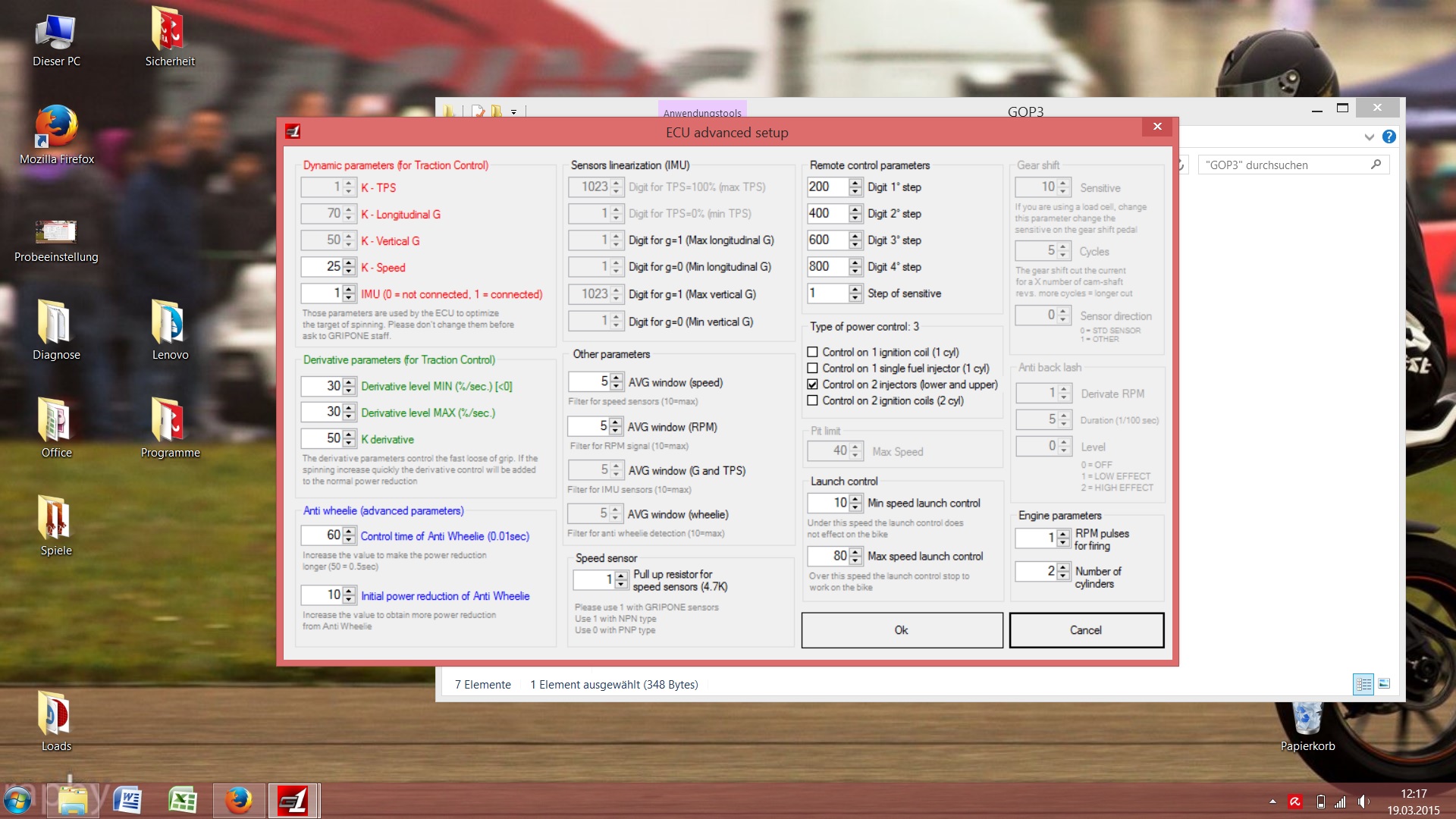Tick Control on 2 ignition coils checkbox
Image resolution: width=1456 pixels, height=819 pixels.
[812, 400]
